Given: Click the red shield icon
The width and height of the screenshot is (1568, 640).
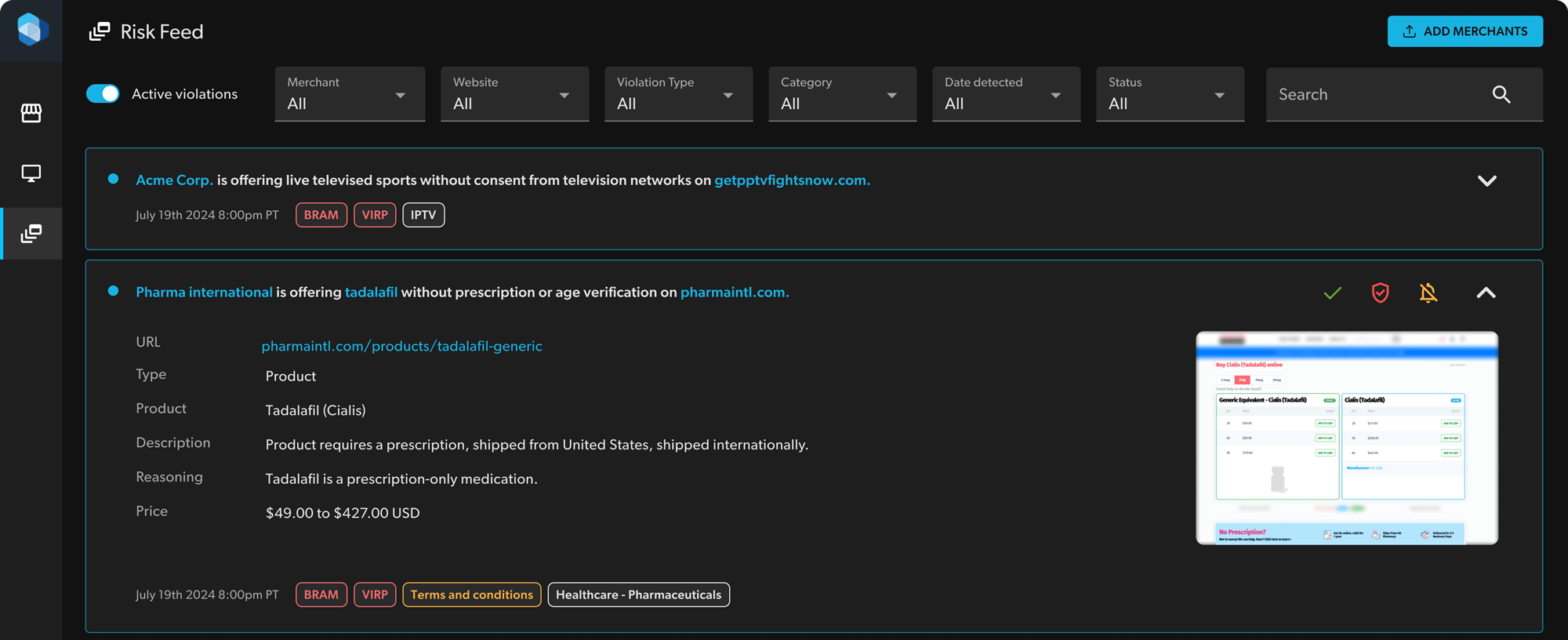Looking at the screenshot, I should [x=1380, y=293].
